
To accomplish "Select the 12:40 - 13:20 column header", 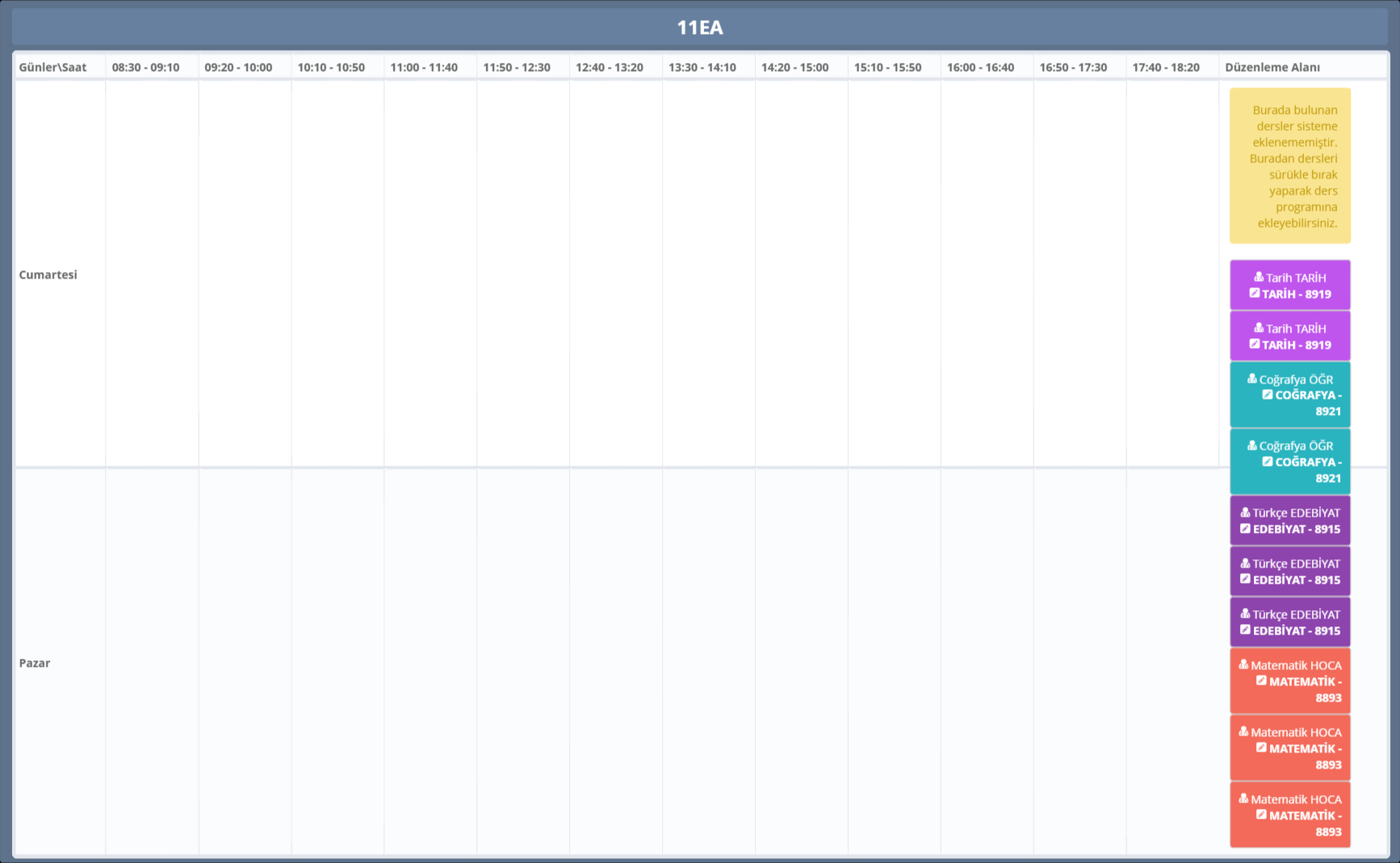I will [x=609, y=67].
